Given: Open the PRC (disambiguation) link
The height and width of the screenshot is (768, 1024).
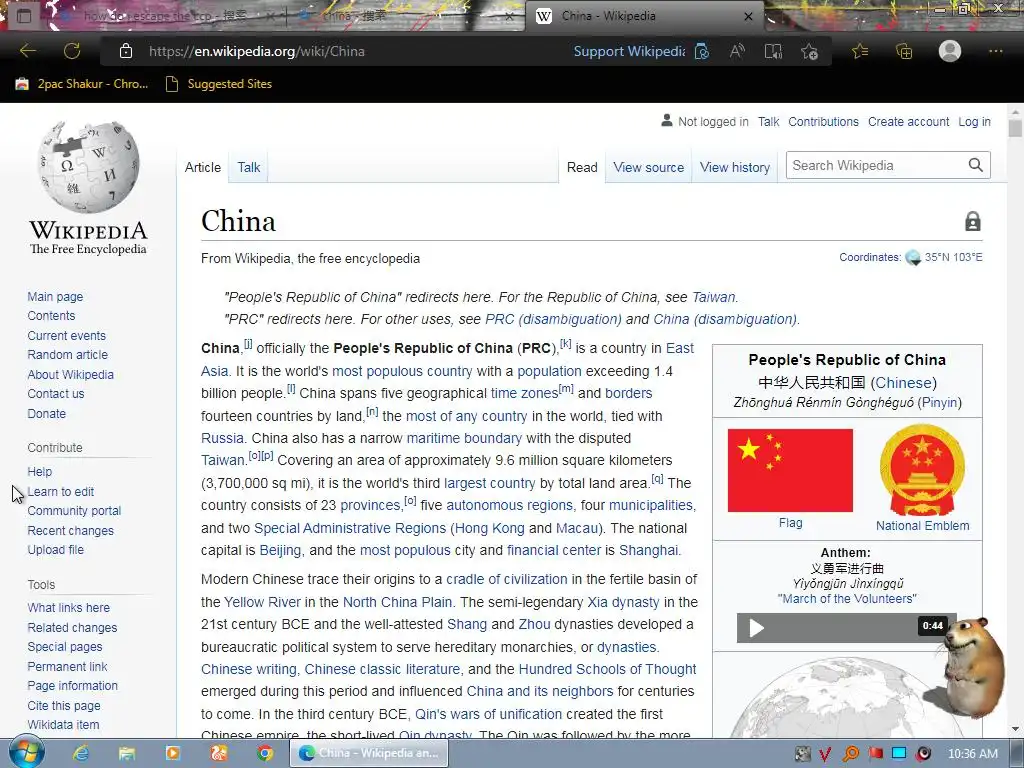Looking at the screenshot, I should (553, 319).
